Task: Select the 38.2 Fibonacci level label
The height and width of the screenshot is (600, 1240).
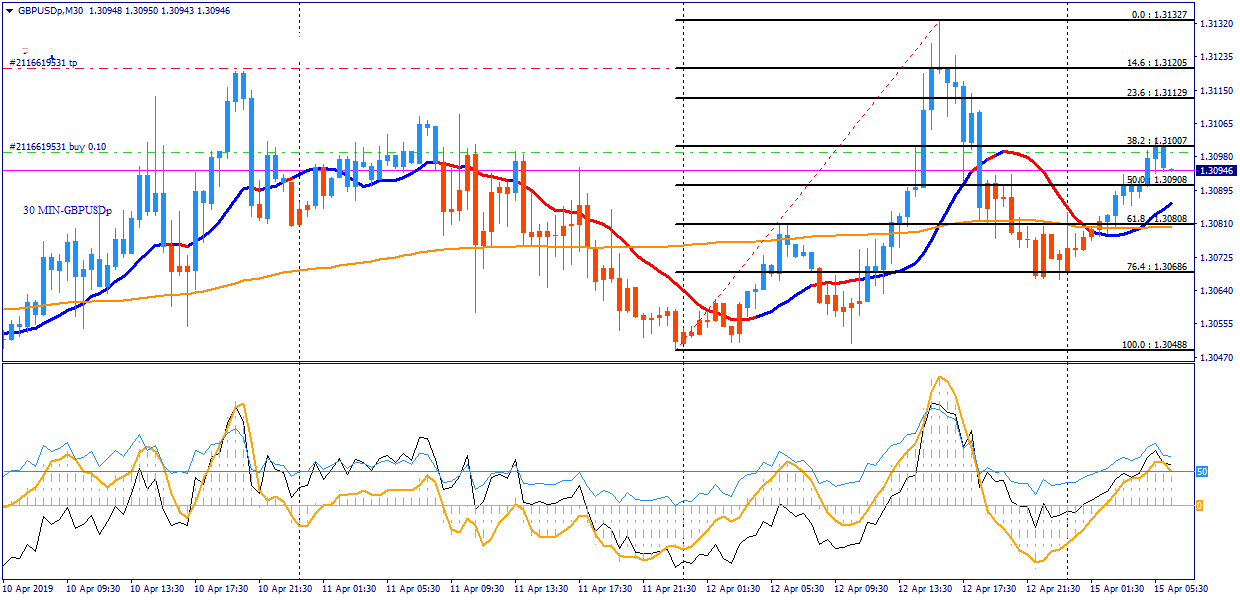Action: pos(1156,140)
